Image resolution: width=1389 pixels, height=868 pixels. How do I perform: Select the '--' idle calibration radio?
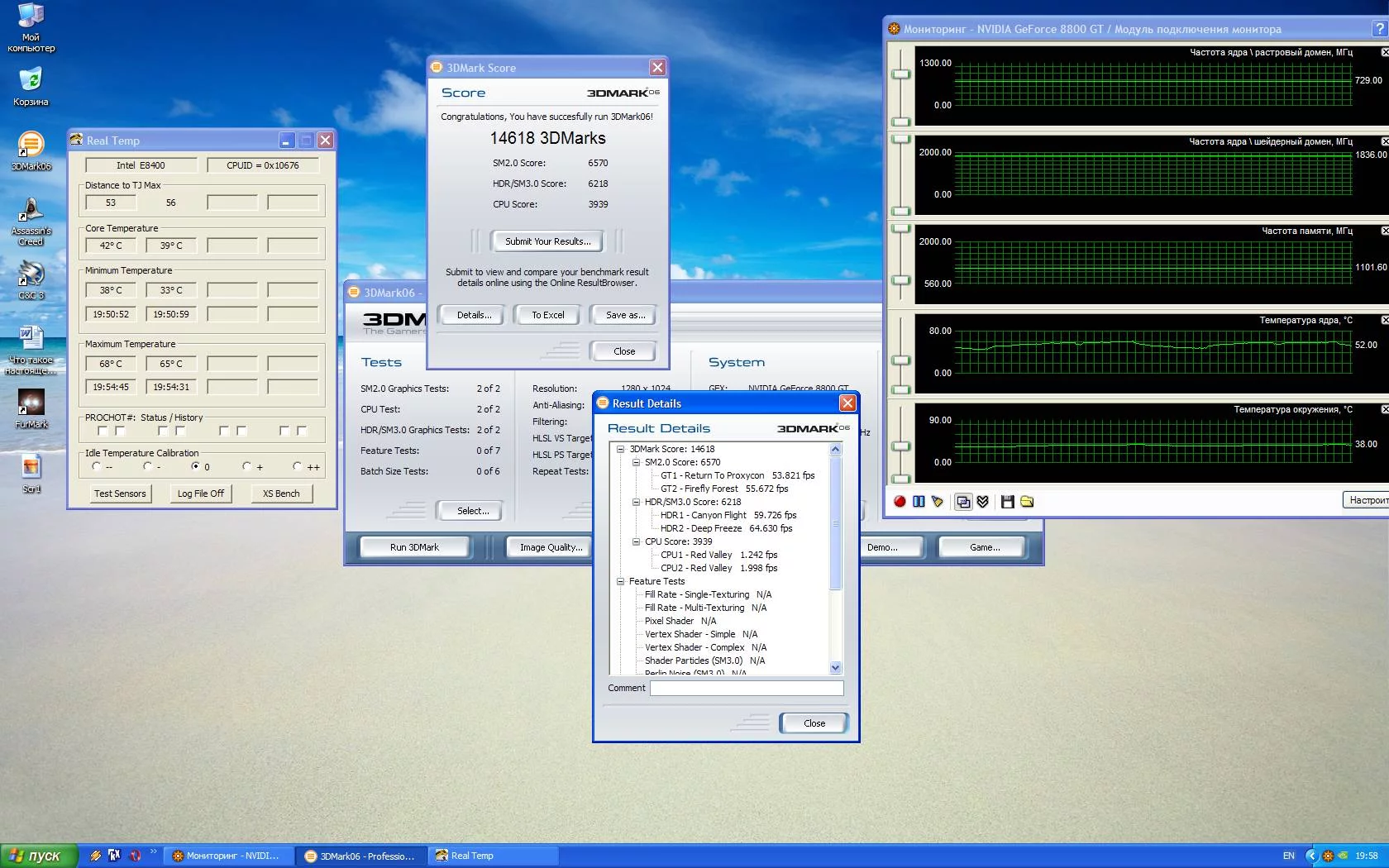(x=97, y=466)
